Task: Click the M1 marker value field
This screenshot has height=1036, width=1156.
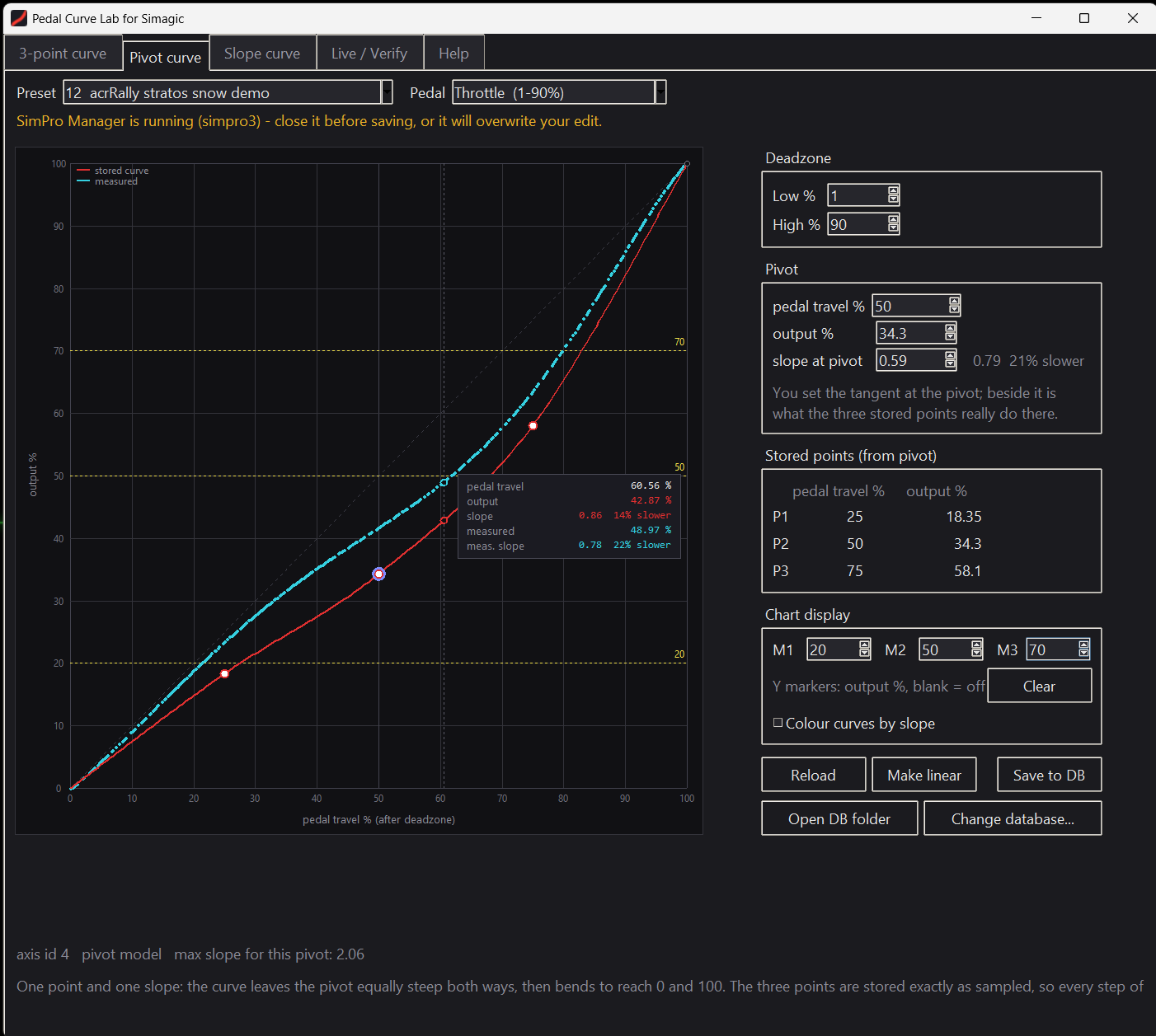Action: (833, 649)
